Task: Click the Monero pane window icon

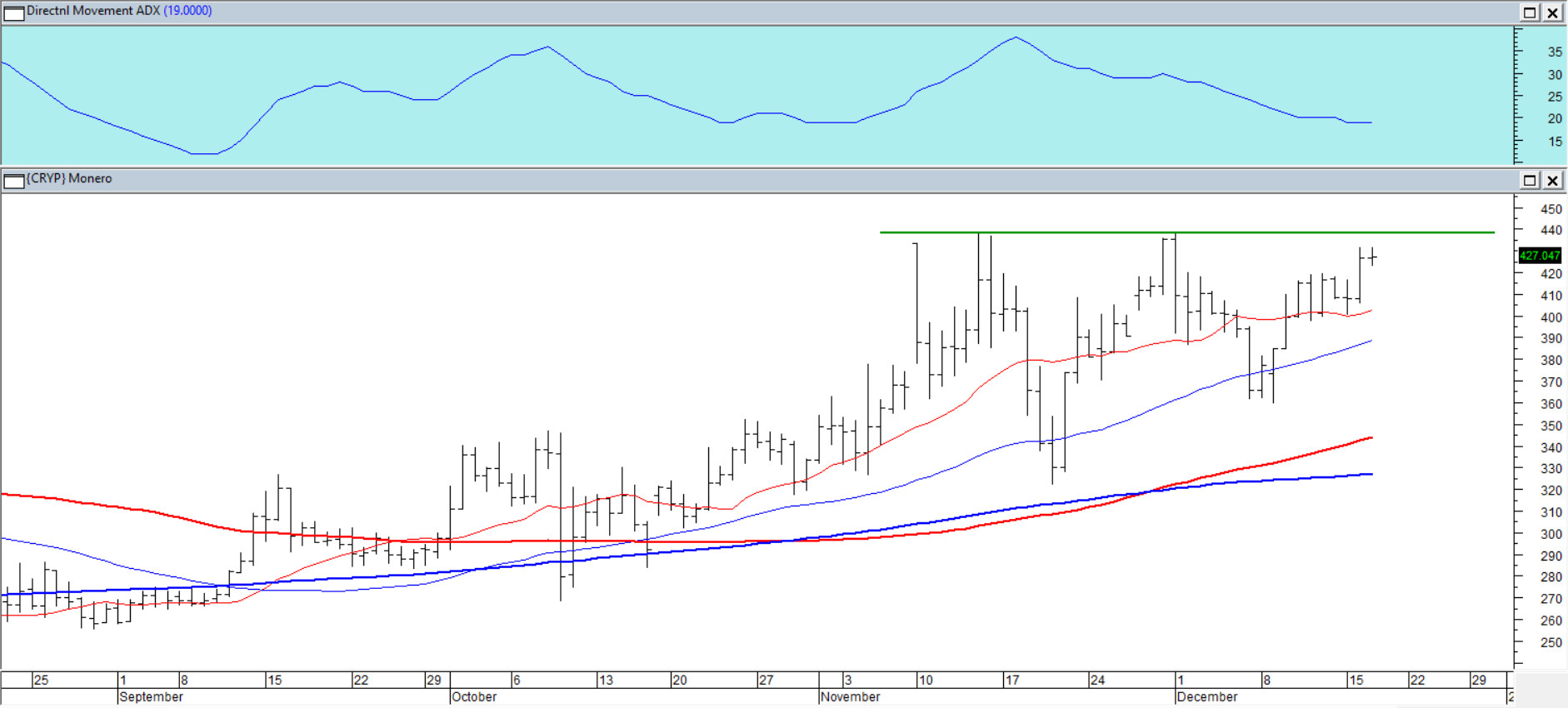Action: (14, 180)
